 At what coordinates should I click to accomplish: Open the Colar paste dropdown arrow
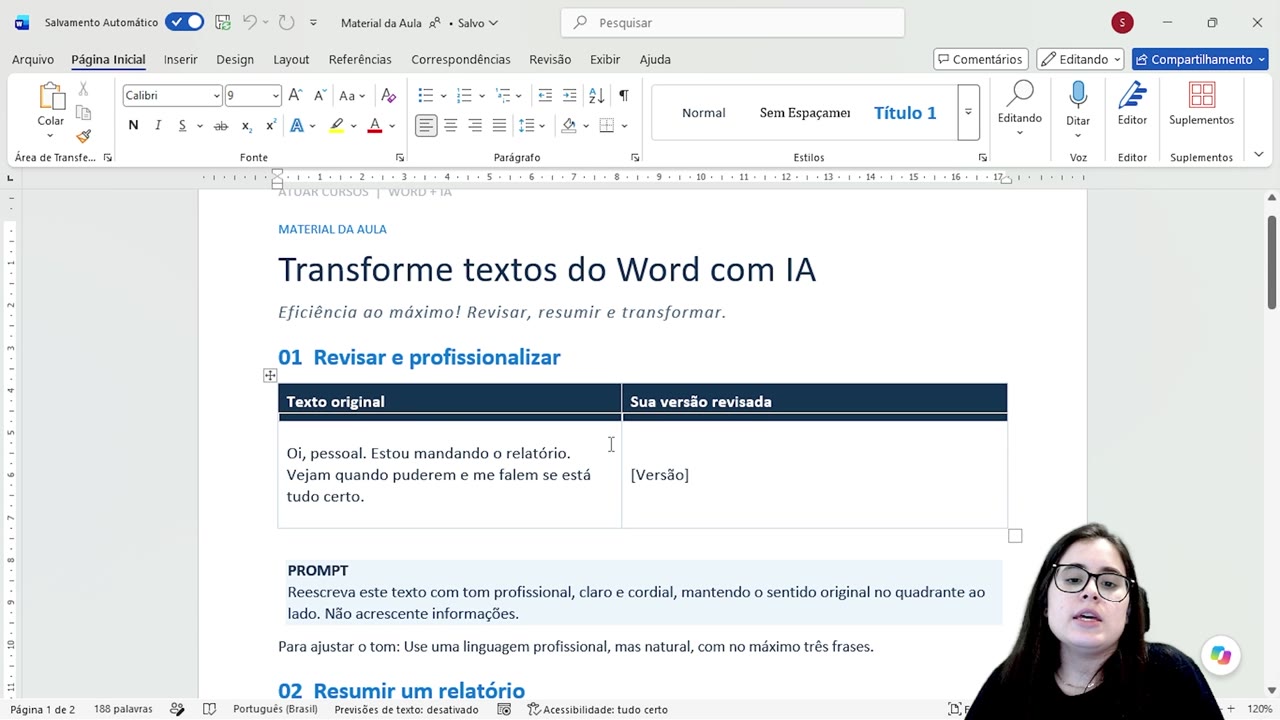[x=51, y=135]
